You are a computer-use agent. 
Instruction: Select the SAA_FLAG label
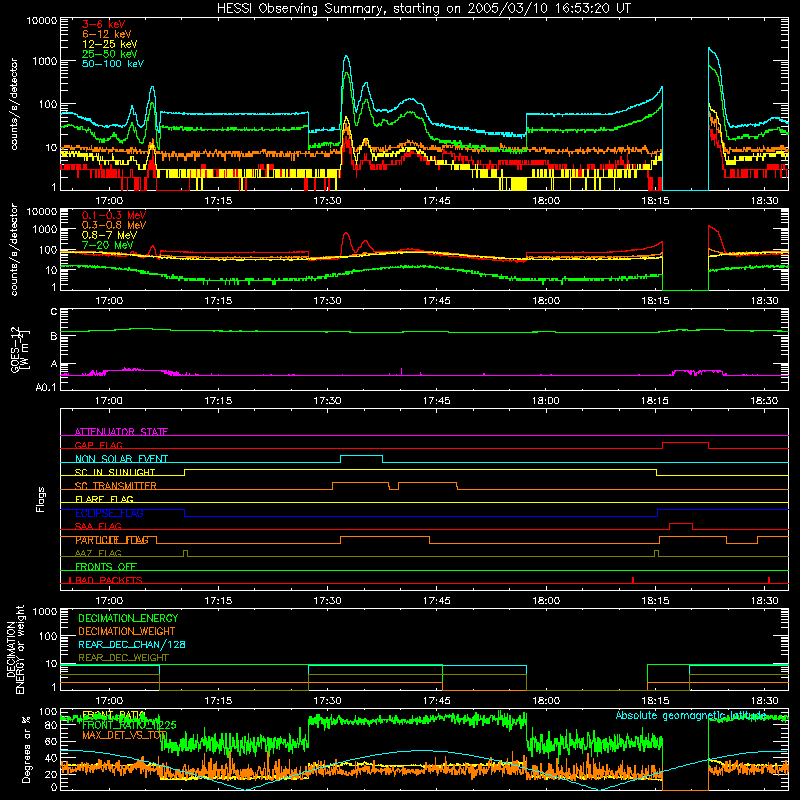pos(98,526)
